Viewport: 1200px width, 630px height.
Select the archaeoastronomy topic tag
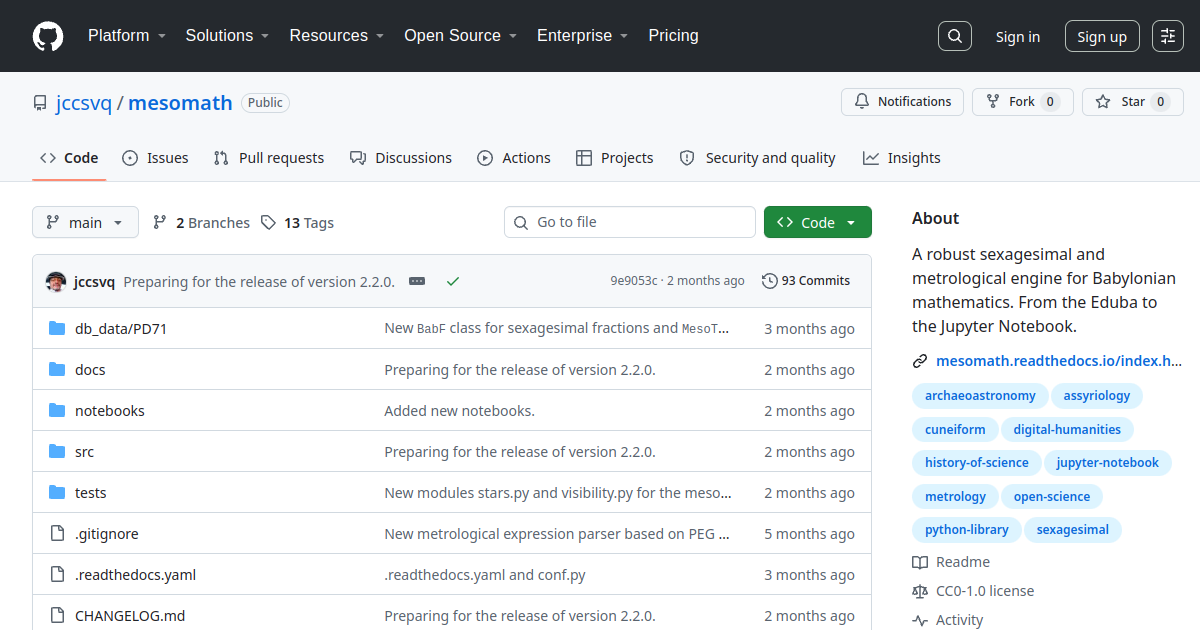pyautogui.click(x=980, y=396)
